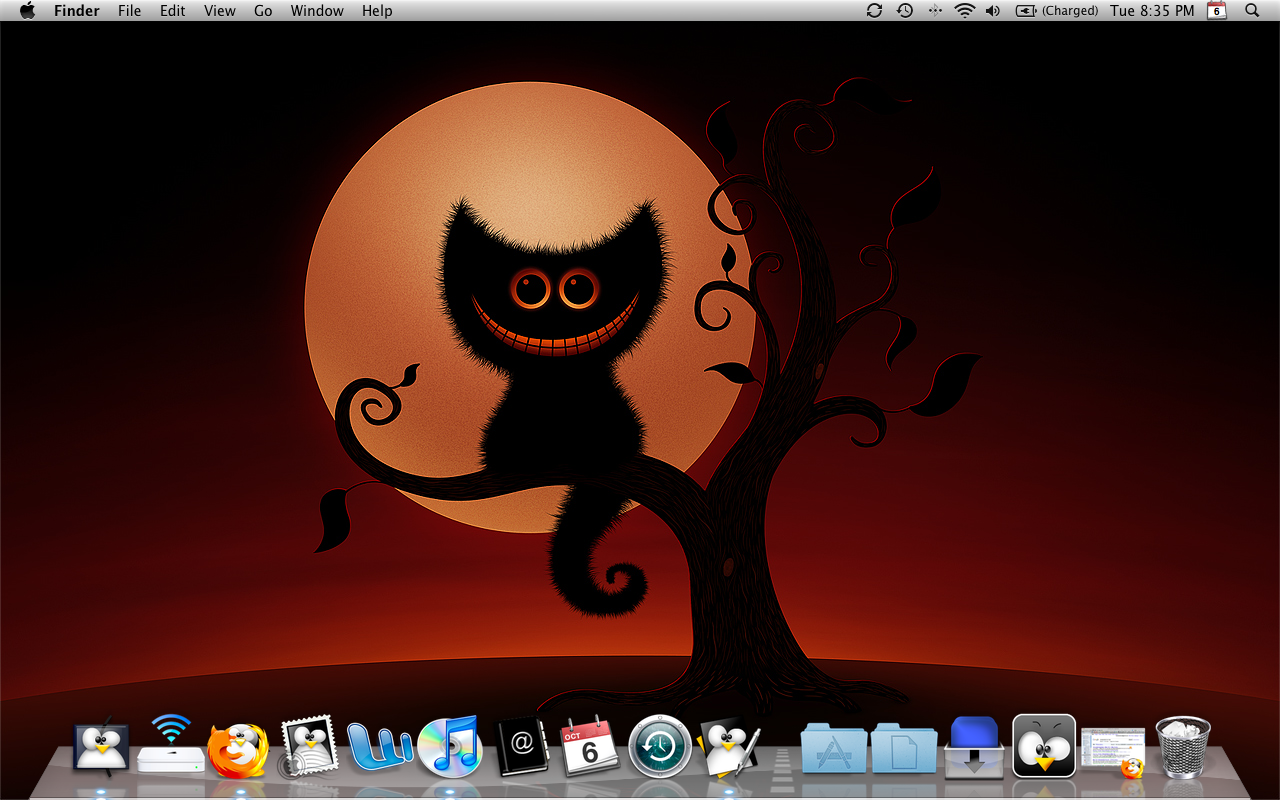Screen dimensions: 1280x800
Task: Open the Applications folder stack
Action: [833, 748]
